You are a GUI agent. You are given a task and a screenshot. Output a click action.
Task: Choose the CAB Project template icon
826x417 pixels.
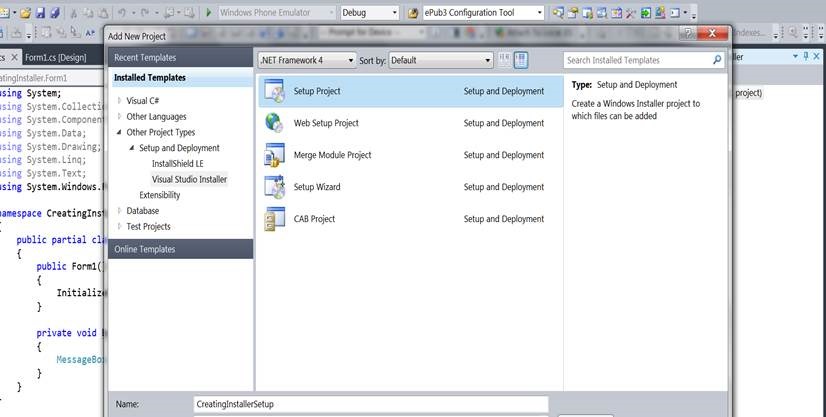point(274,219)
